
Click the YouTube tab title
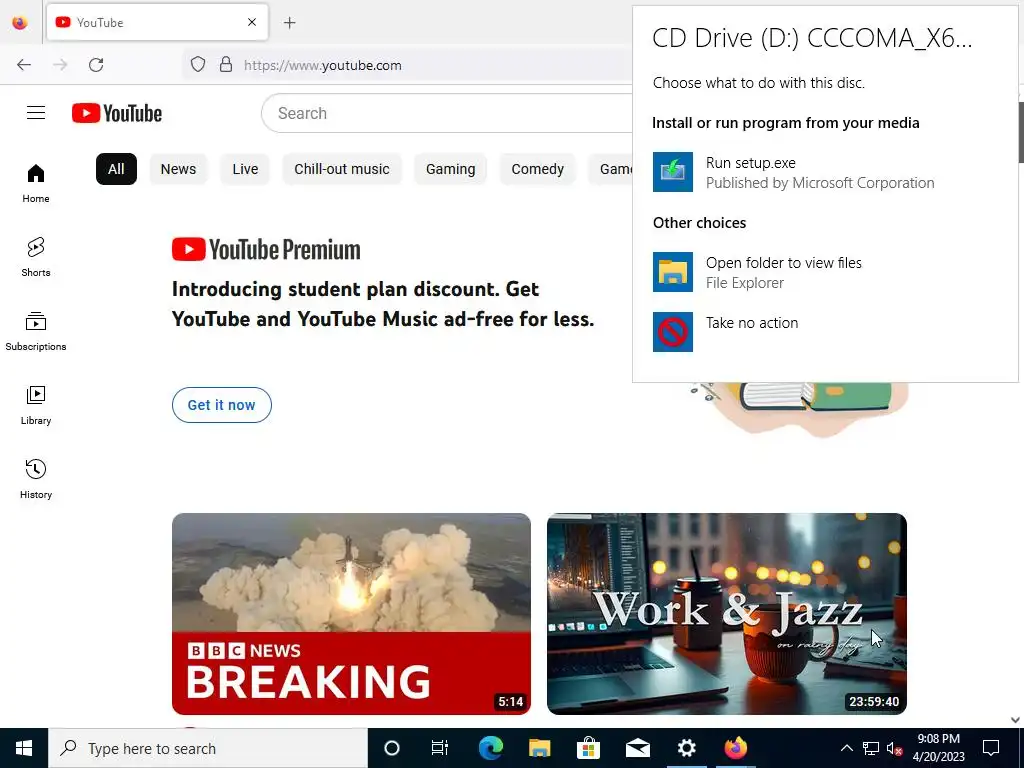click(x=100, y=23)
